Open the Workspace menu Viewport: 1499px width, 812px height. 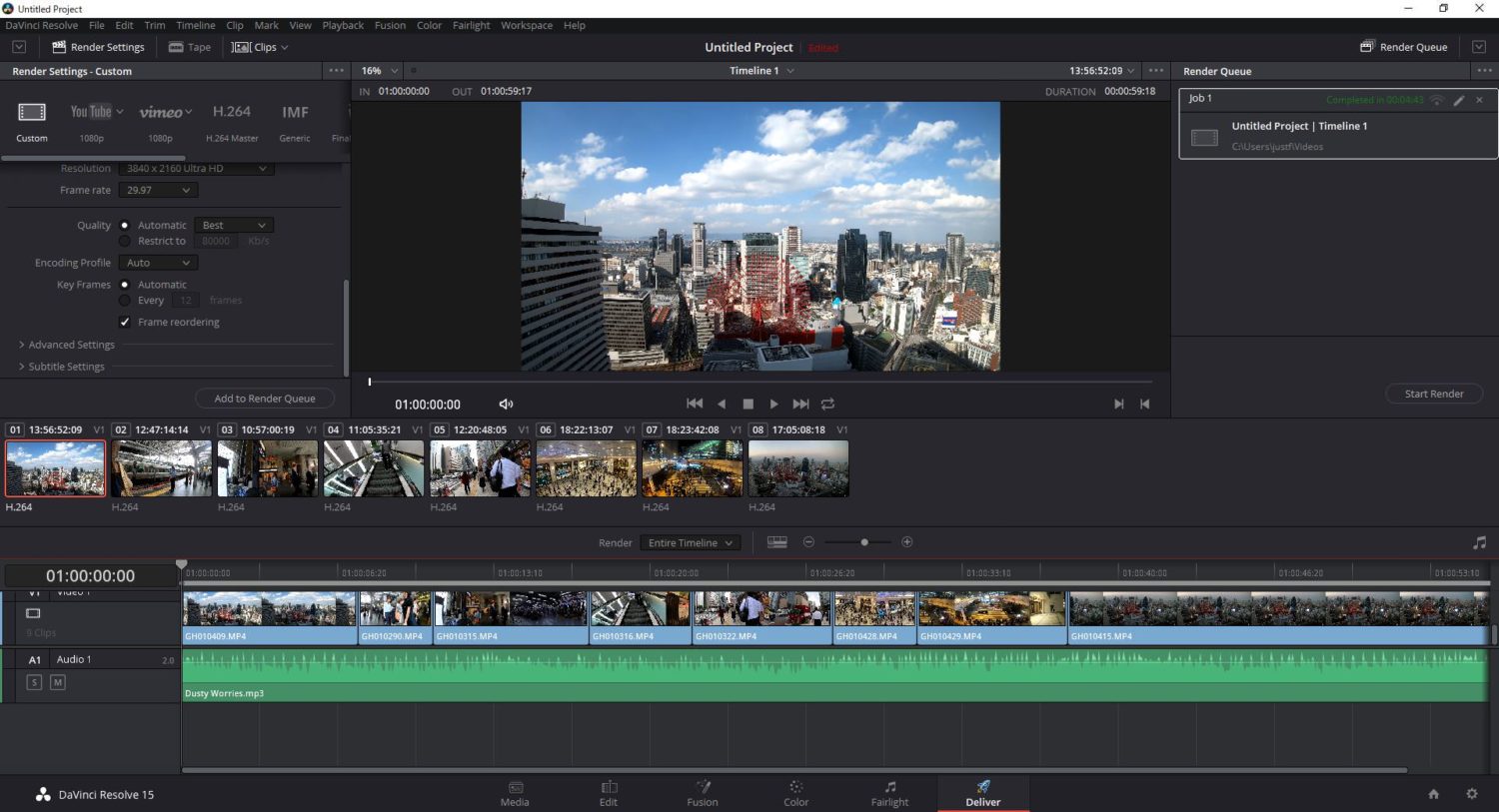(526, 25)
